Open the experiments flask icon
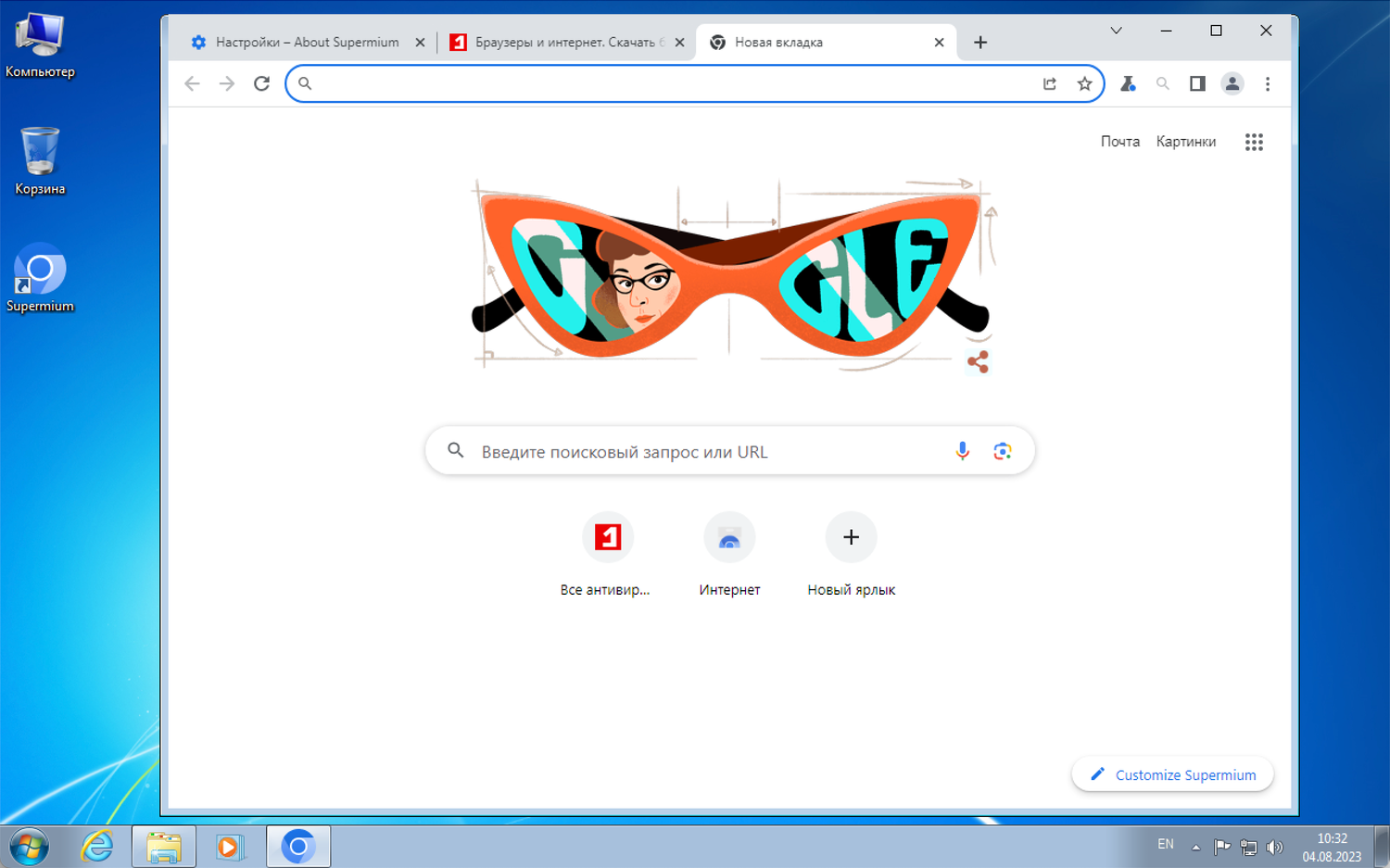Viewport: 1390px width, 868px height. 1128,83
